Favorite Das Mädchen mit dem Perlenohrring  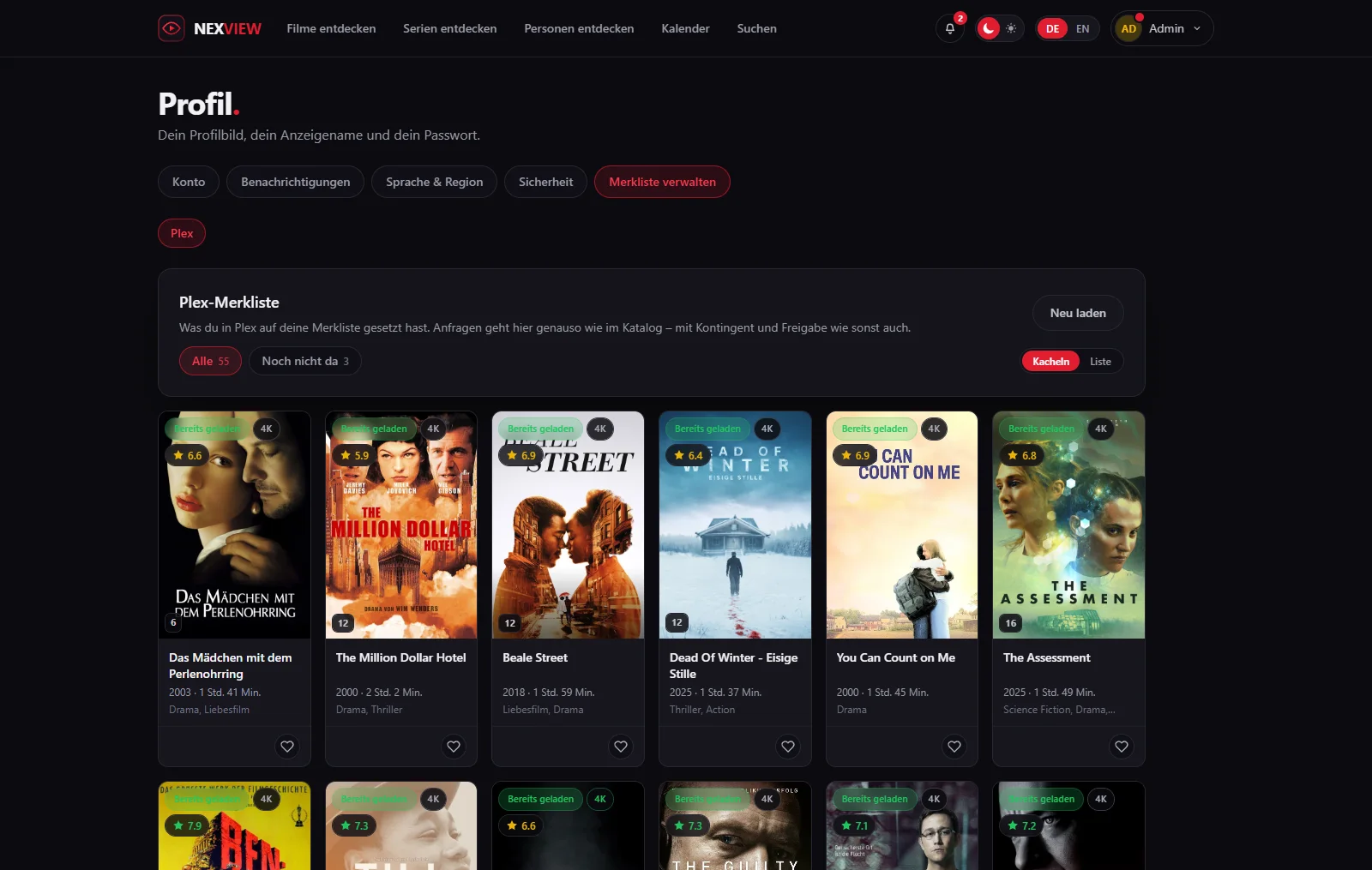point(287,747)
